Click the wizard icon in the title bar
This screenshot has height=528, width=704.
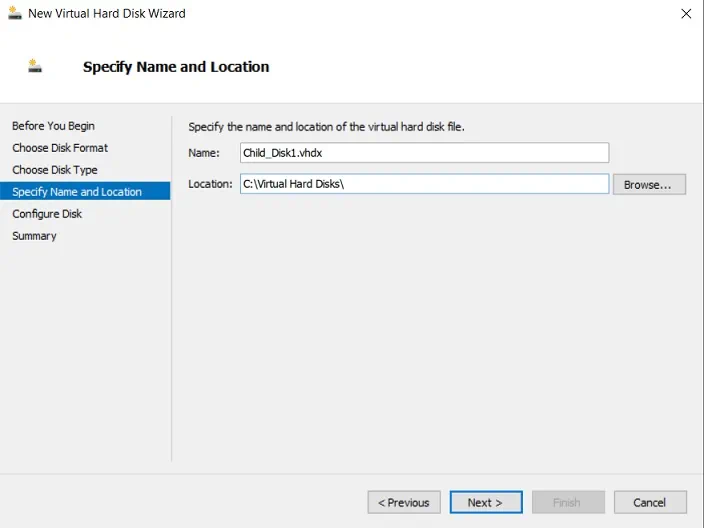(x=14, y=14)
